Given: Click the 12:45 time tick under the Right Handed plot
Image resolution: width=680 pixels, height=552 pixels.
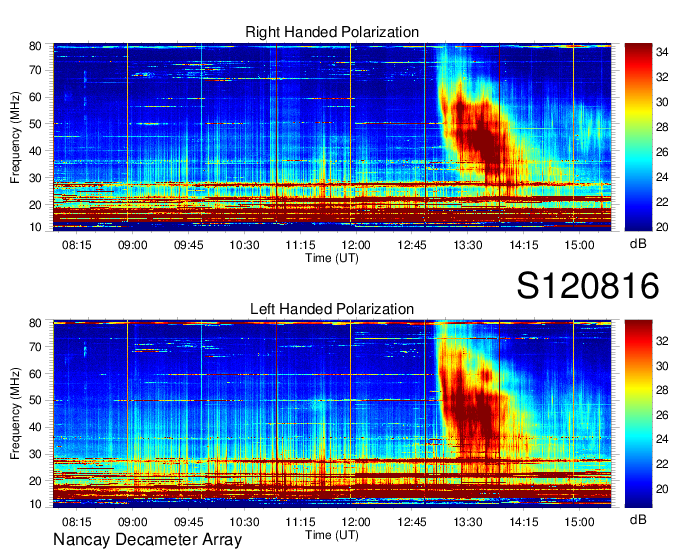Looking at the screenshot, I should (412, 245).
